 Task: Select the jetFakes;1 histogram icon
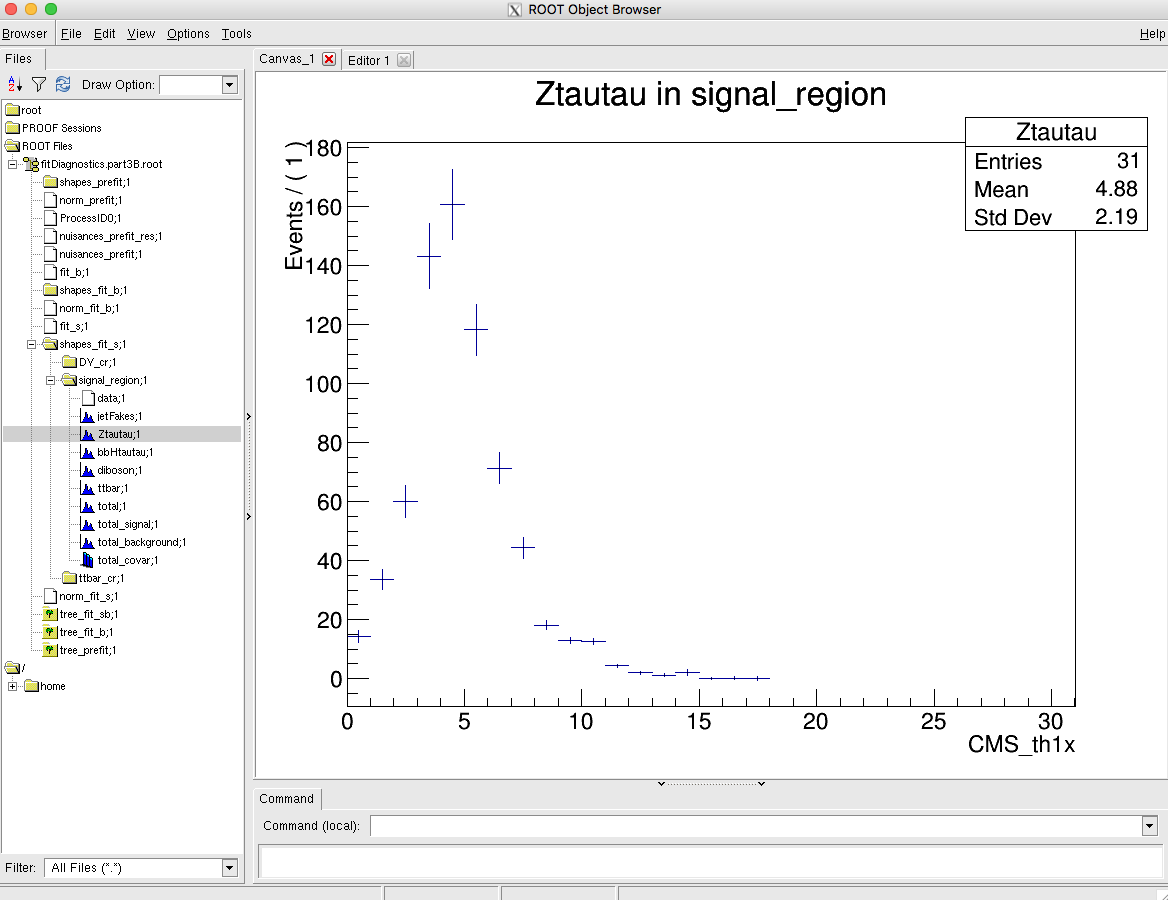point(87,416)
